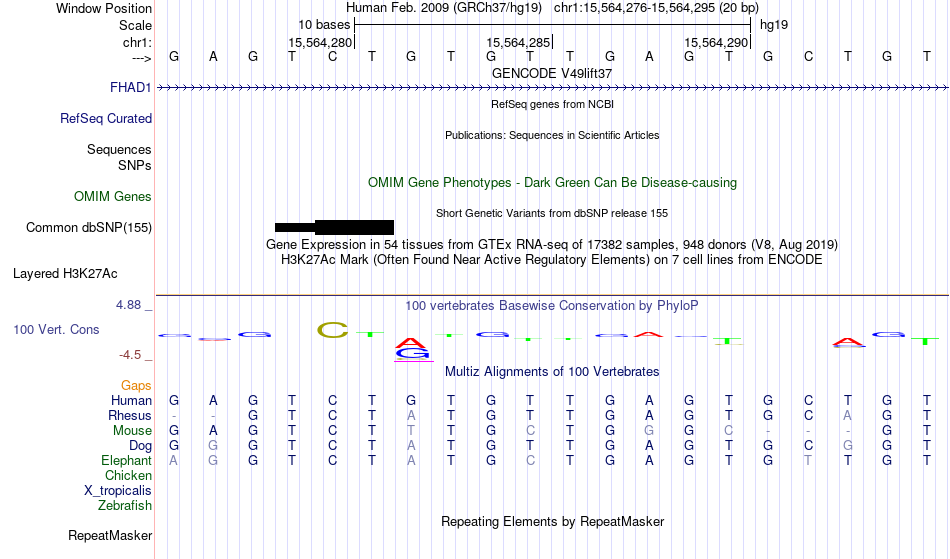Click 100 vertebrates Basewise Conservation by PhyloP title

[552, 306]
